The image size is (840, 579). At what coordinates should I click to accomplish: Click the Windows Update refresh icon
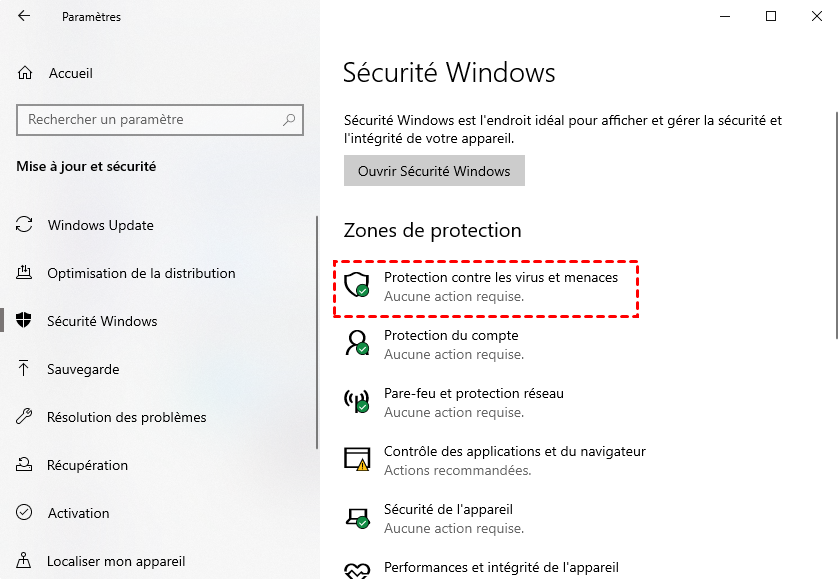[x=25, y=225]
